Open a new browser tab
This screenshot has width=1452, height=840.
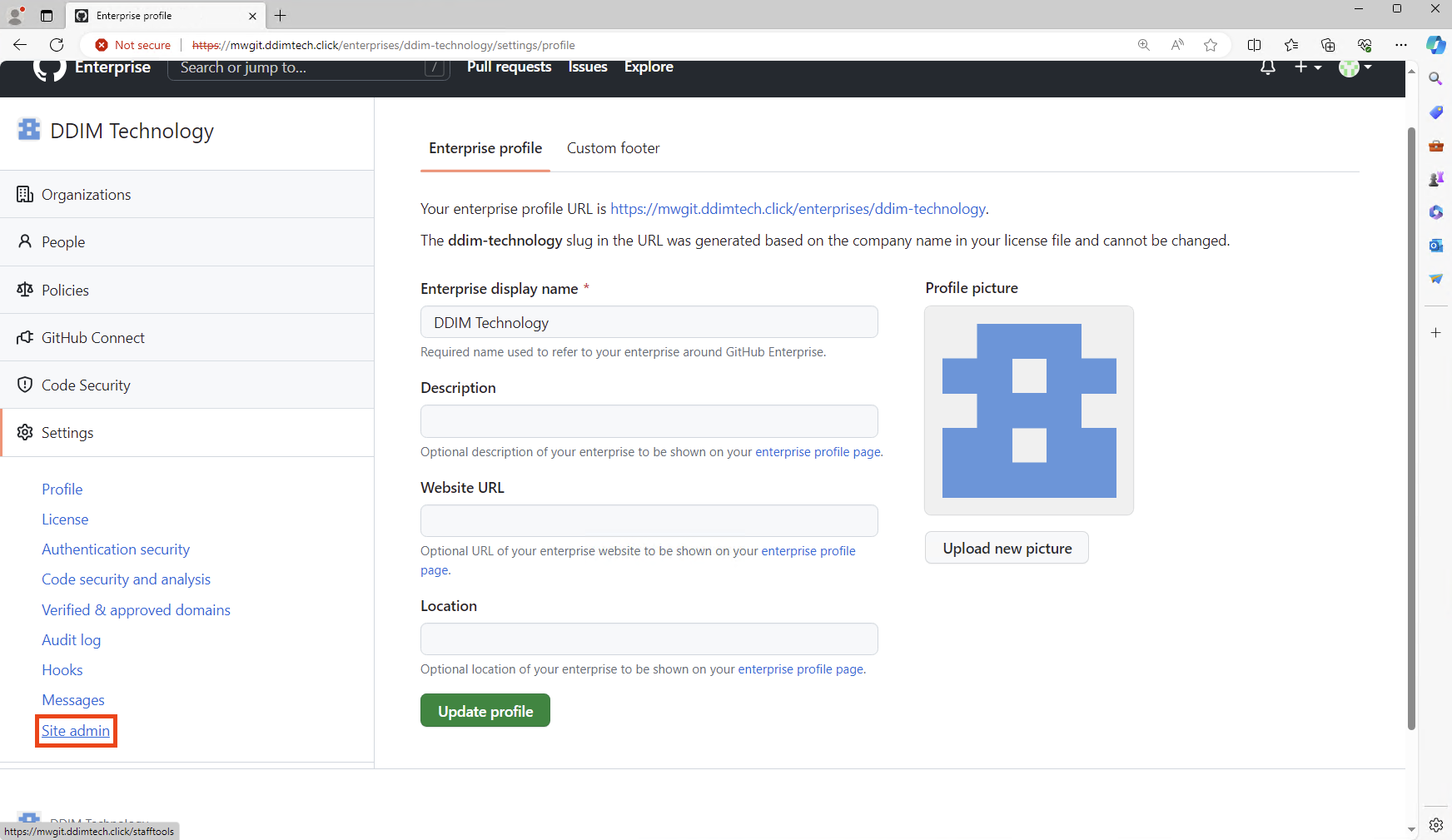coord(281,15)
